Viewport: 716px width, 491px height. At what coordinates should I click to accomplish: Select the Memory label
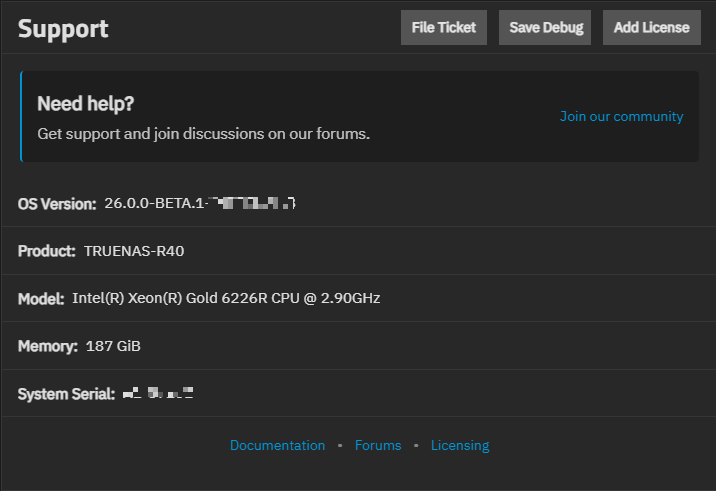click(x=48, y=346)
